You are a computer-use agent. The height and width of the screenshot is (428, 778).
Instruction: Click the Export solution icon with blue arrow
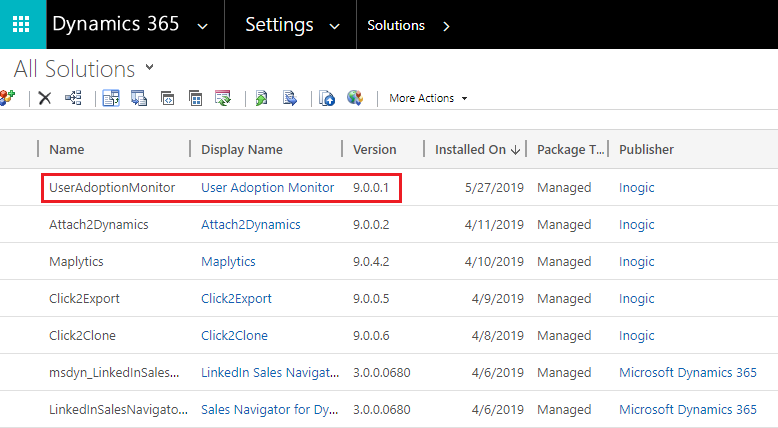(x=290, y=98)
